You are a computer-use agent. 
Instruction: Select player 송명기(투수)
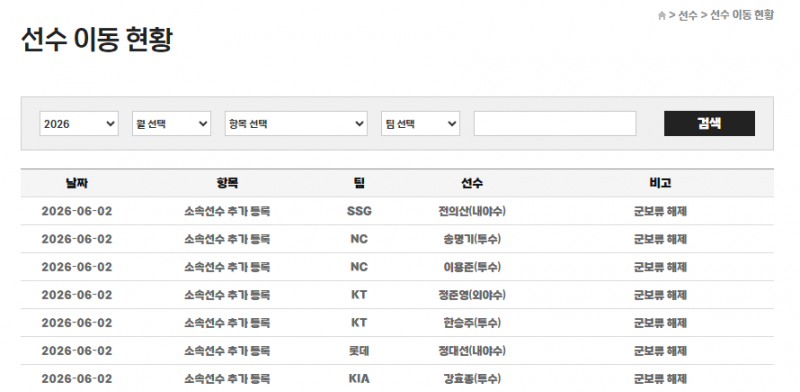472,239
